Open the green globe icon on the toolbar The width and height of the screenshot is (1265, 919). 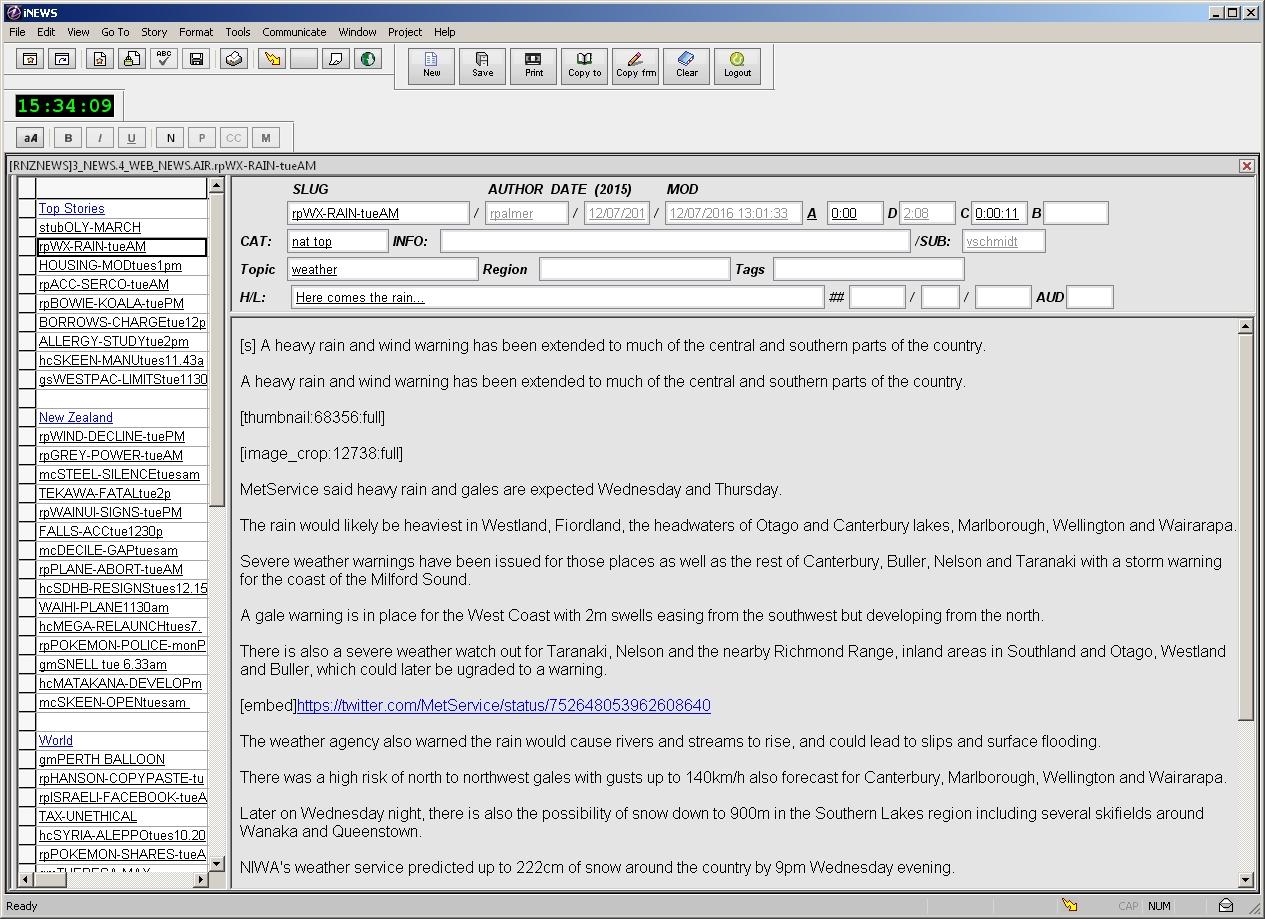point(368,58)
